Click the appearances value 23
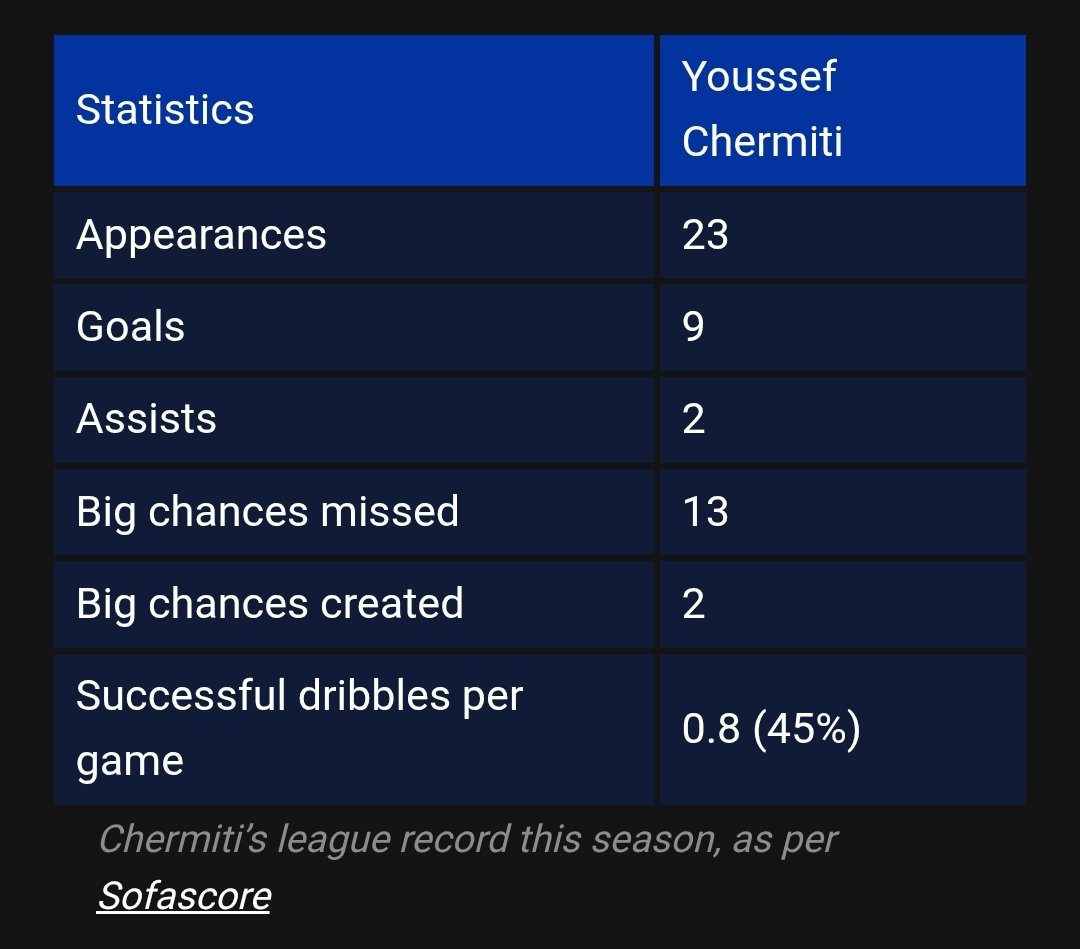 pos(705,235)
